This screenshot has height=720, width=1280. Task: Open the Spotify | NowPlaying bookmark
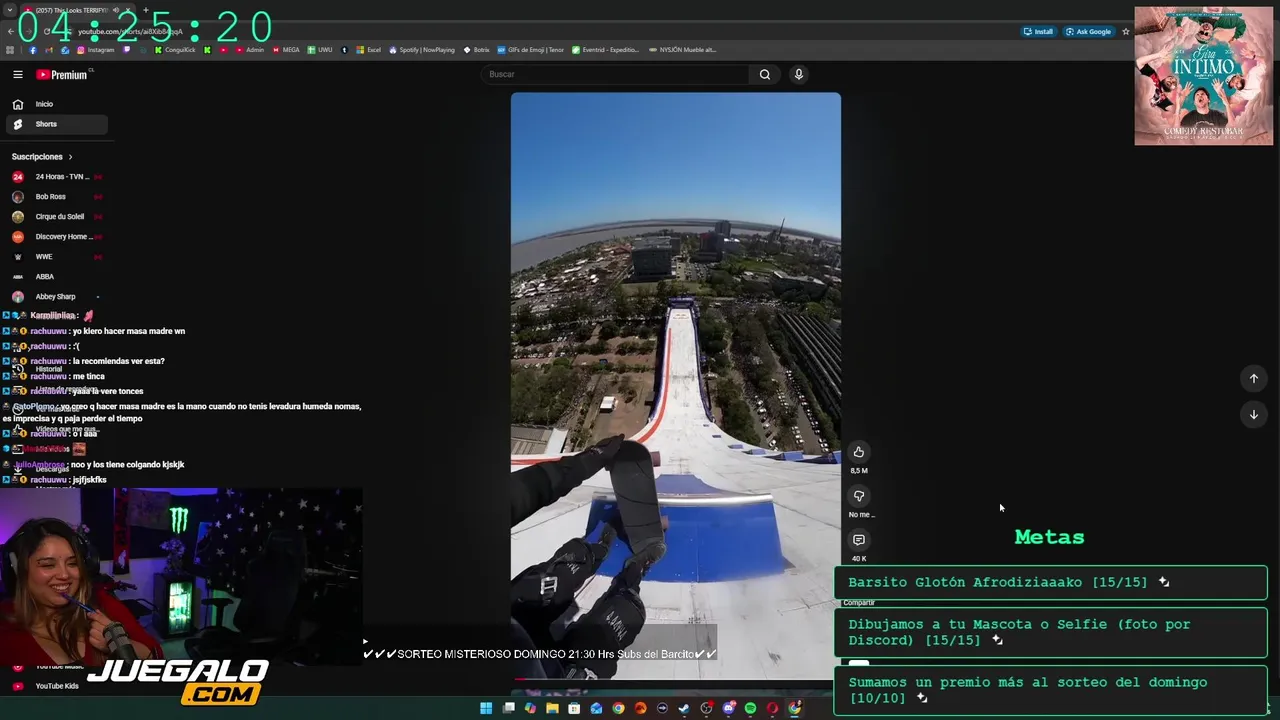click(x=422, y=50)
